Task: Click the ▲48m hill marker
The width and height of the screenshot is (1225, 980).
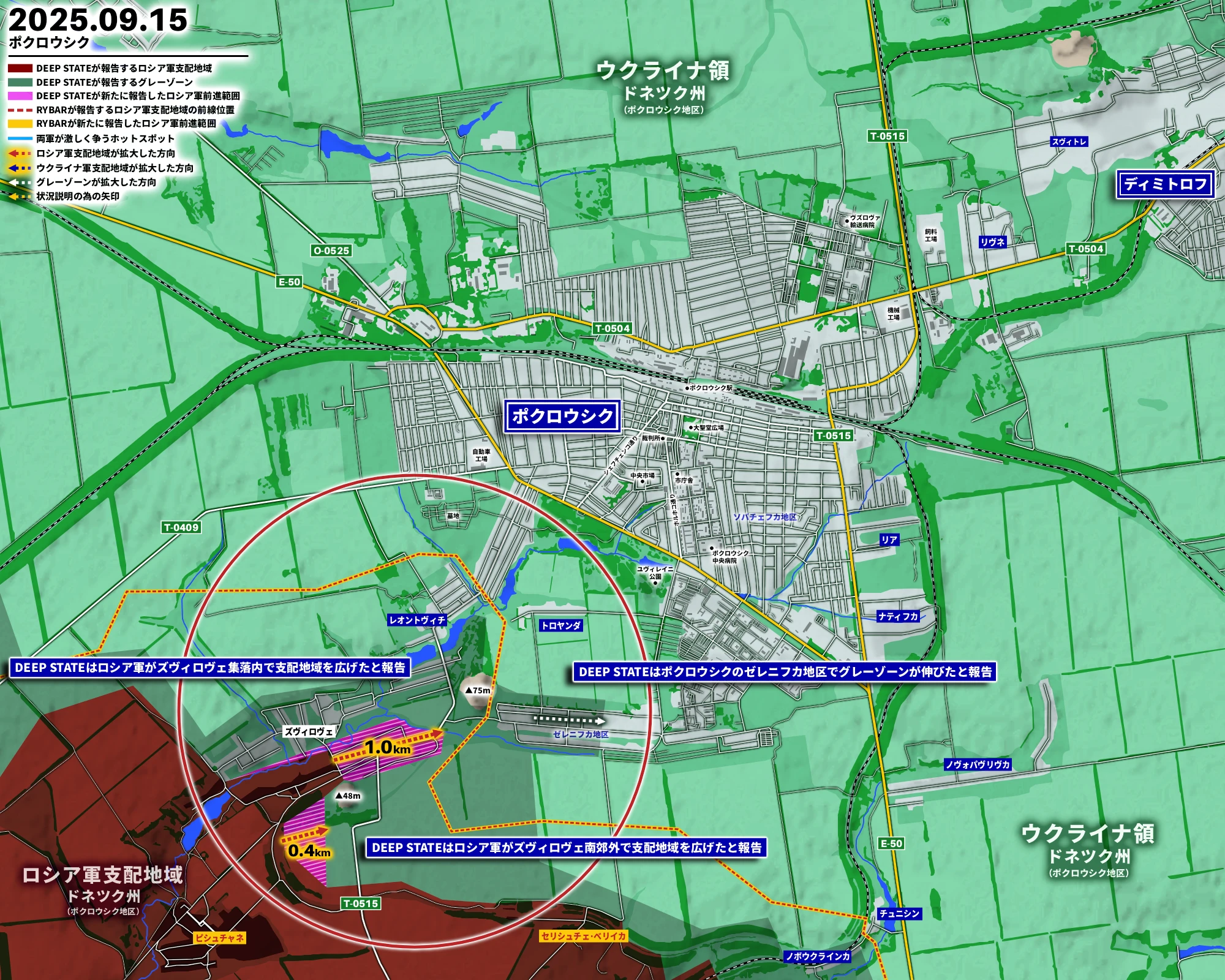Action: pos(348,796)
